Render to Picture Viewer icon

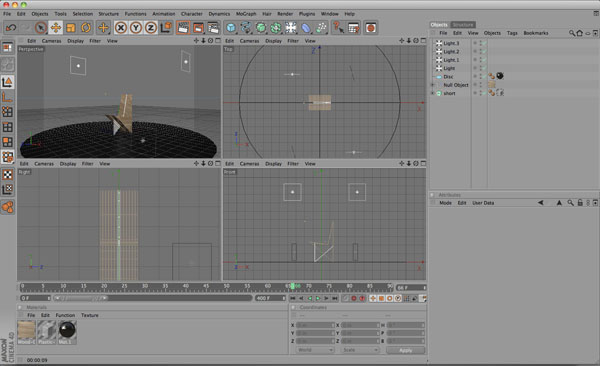pos(198,28)
